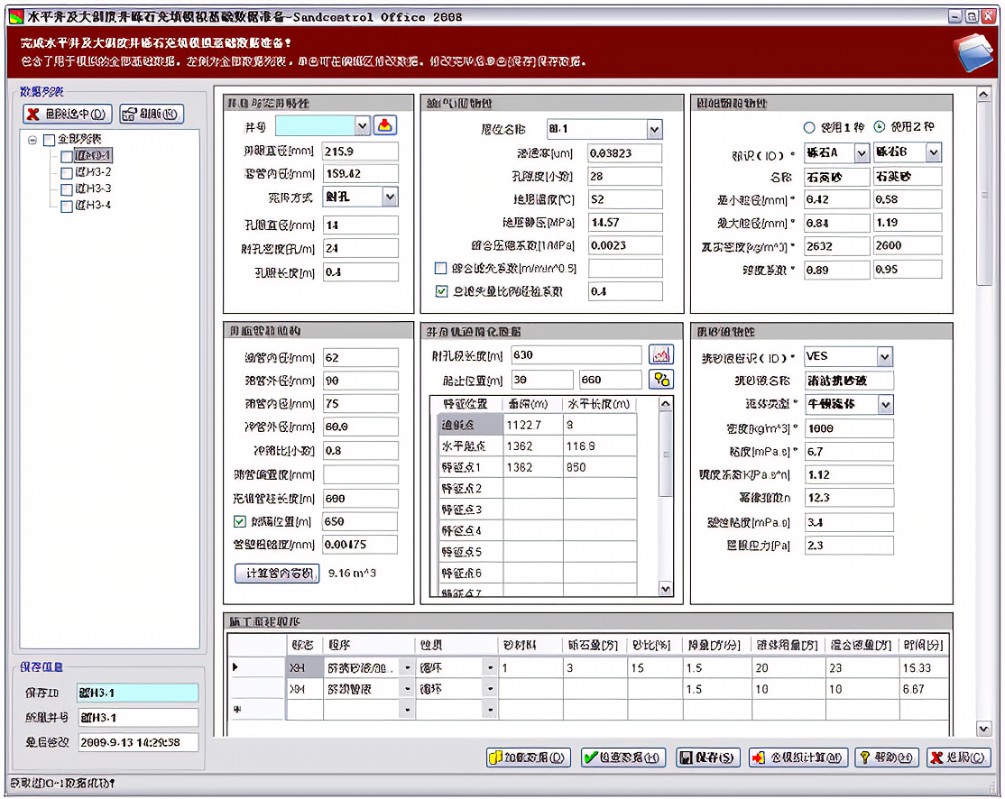The height and width of the screenshot is (799, 1005).
Task: Open the well number dropdown with the cyan field
Action: point(362,126)
